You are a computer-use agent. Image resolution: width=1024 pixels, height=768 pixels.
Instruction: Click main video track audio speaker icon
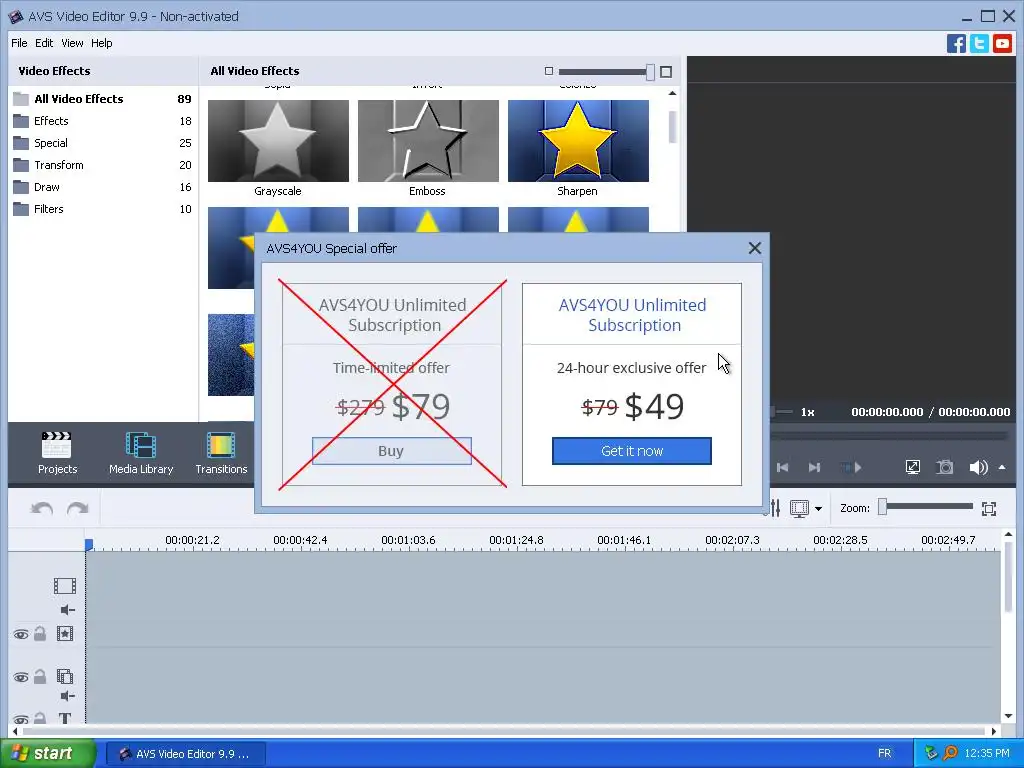click(67, 610)
